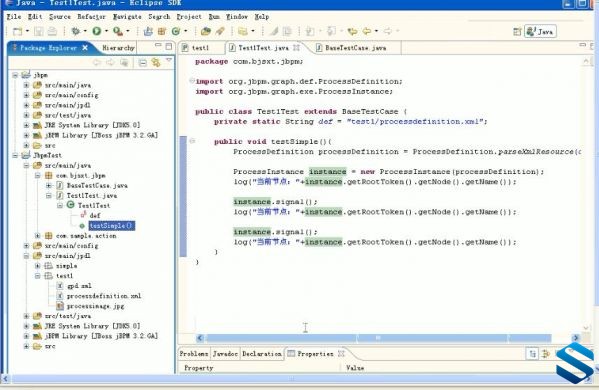Viewport: 599px width, 390px height.
Task: Click the editor horizontal scrollbar
Action: coord(378,338)
